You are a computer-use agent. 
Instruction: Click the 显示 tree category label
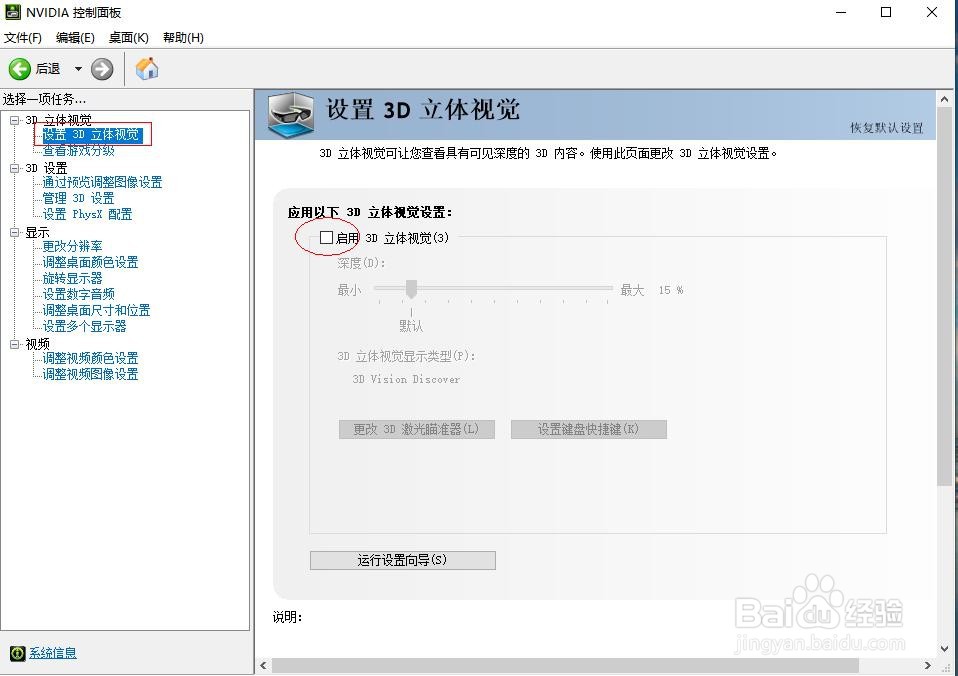coord(37,232)
